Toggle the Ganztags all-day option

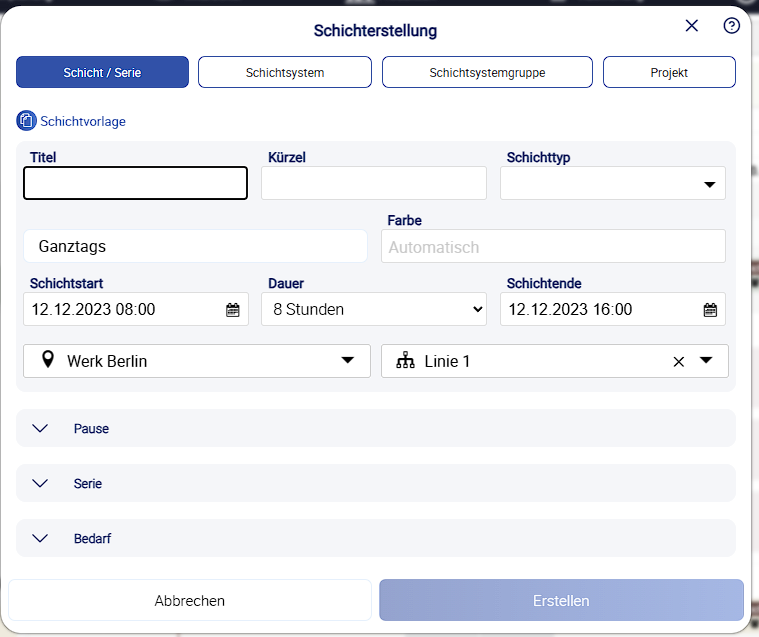point(195,246)
